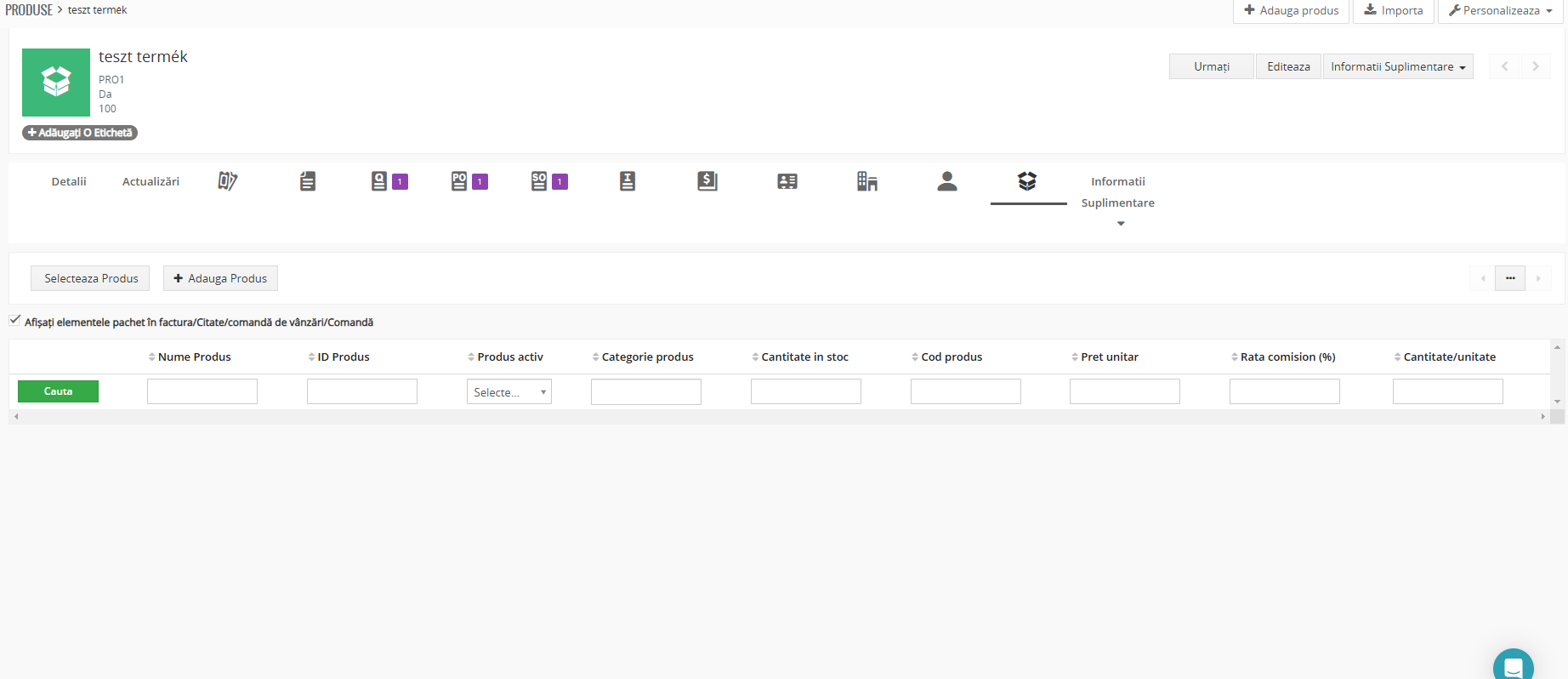Click the horizontal scrollbar left arrow
This screenshot has width=1568, height=679.
[x=16, y=417]
